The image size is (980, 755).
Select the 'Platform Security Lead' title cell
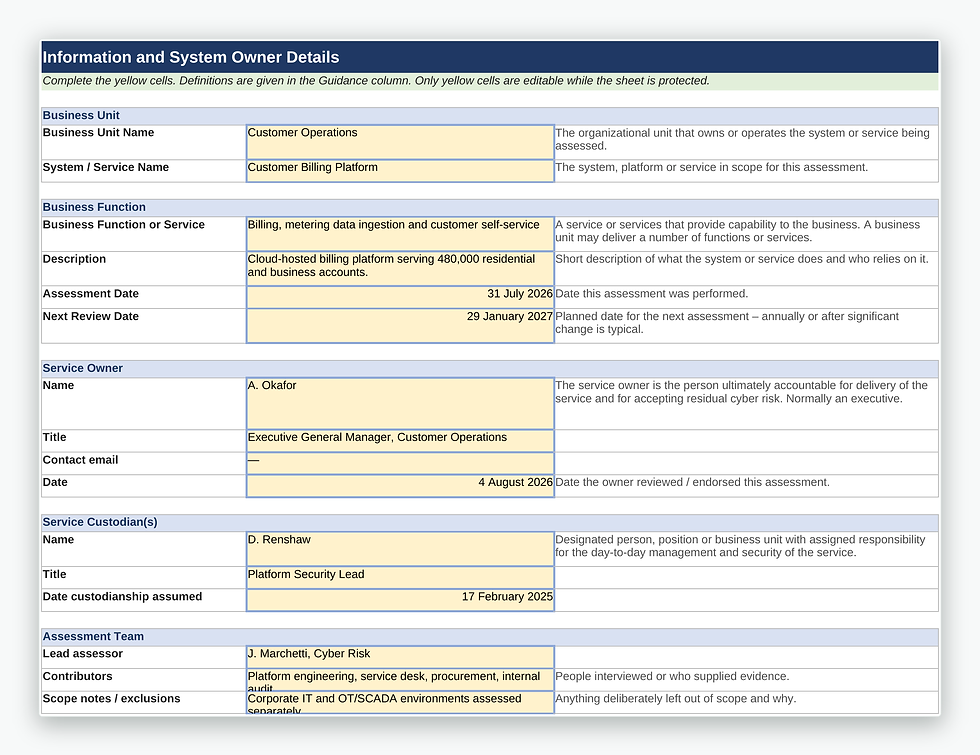coord(400,578)
